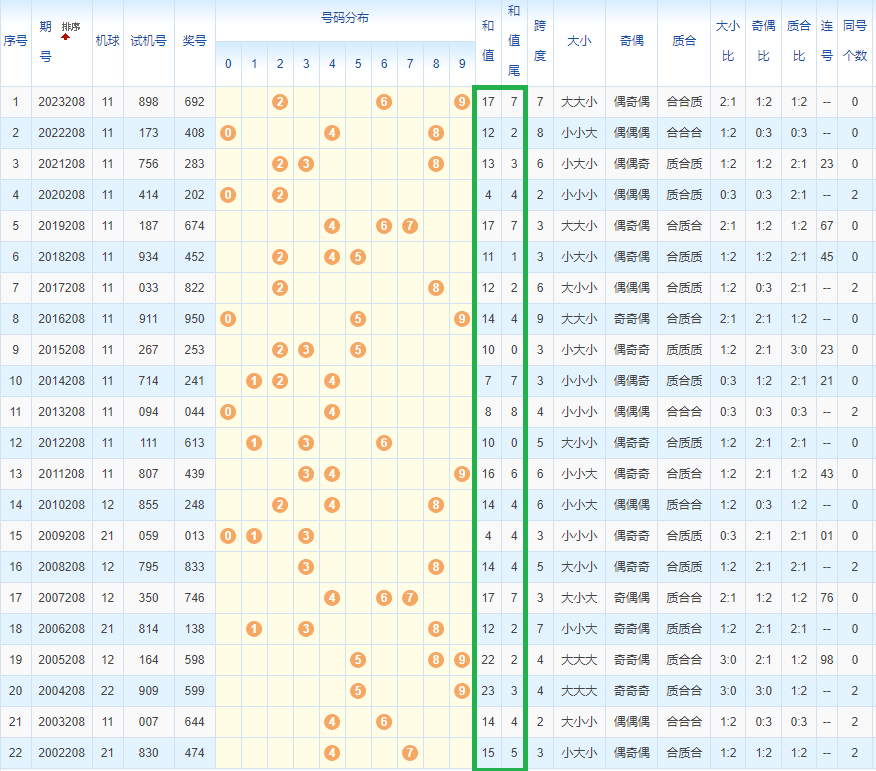Click orange ball 6 in row 2003208
The height and width of the screenshot is (771, 876).
pyautogui.click(x=383, y=721)
